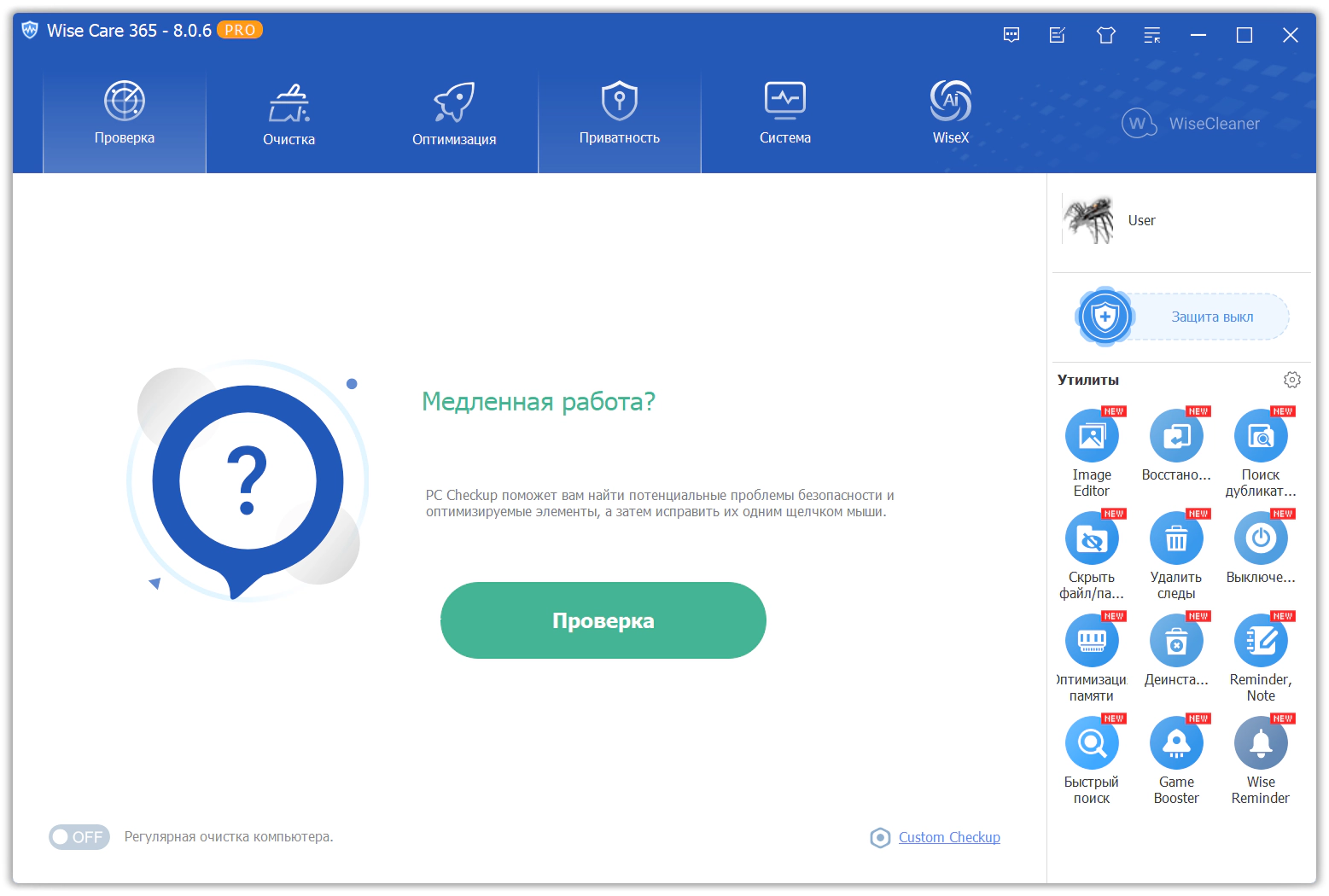Launch the Game Booster utility
Screen dimensions: 1329x896
1176,743
